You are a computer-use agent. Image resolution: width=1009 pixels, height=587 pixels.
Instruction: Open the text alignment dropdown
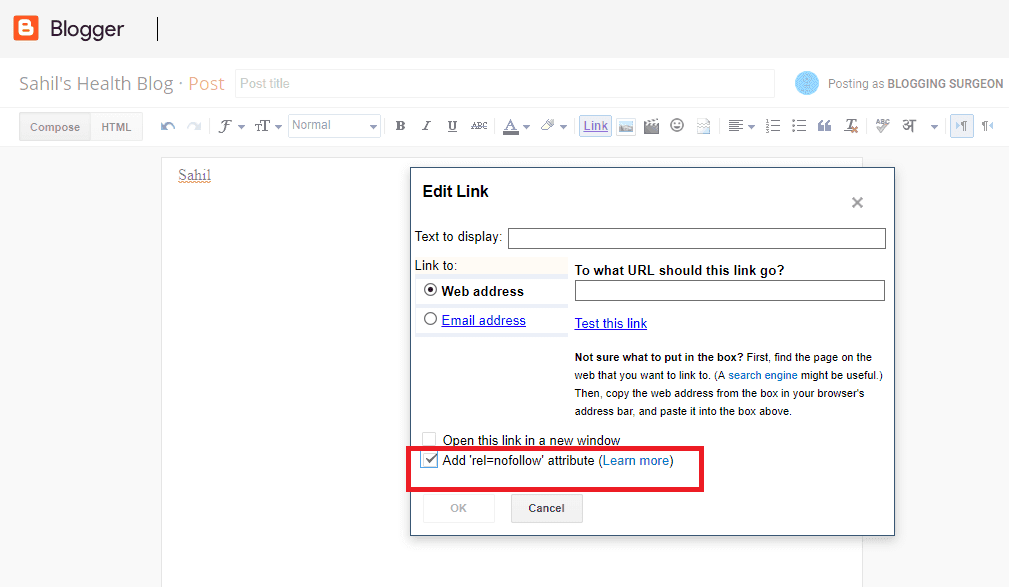(741, 126)
